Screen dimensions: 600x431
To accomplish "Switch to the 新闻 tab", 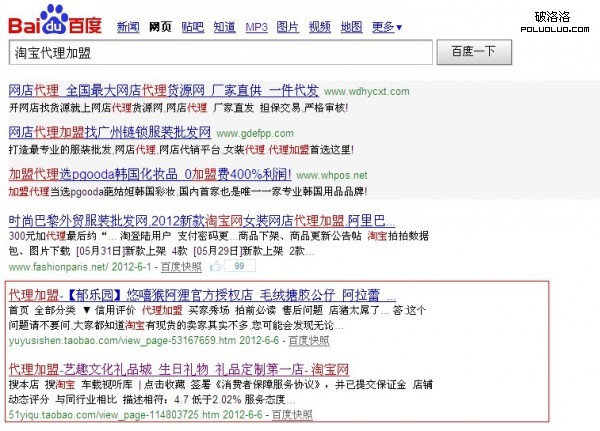I will pos(128,26).
